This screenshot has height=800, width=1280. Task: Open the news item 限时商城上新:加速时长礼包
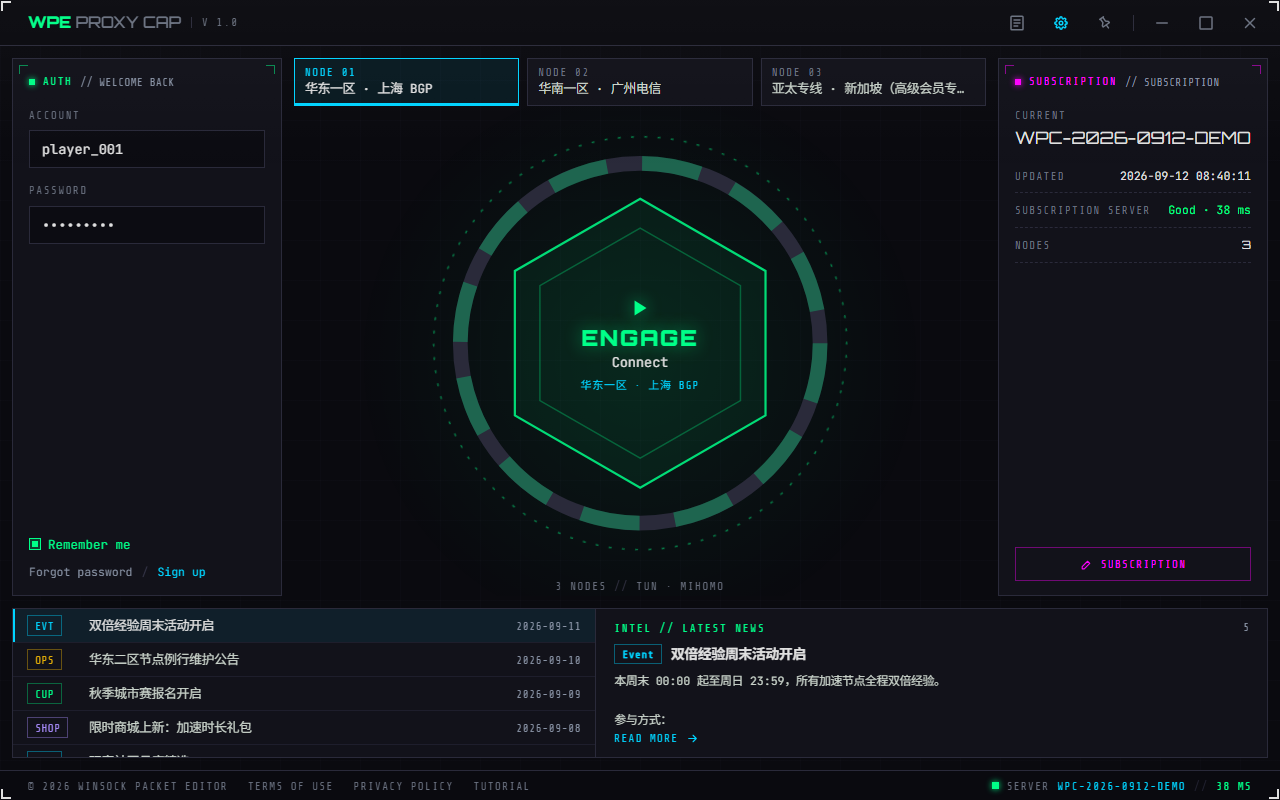point(304,728)
